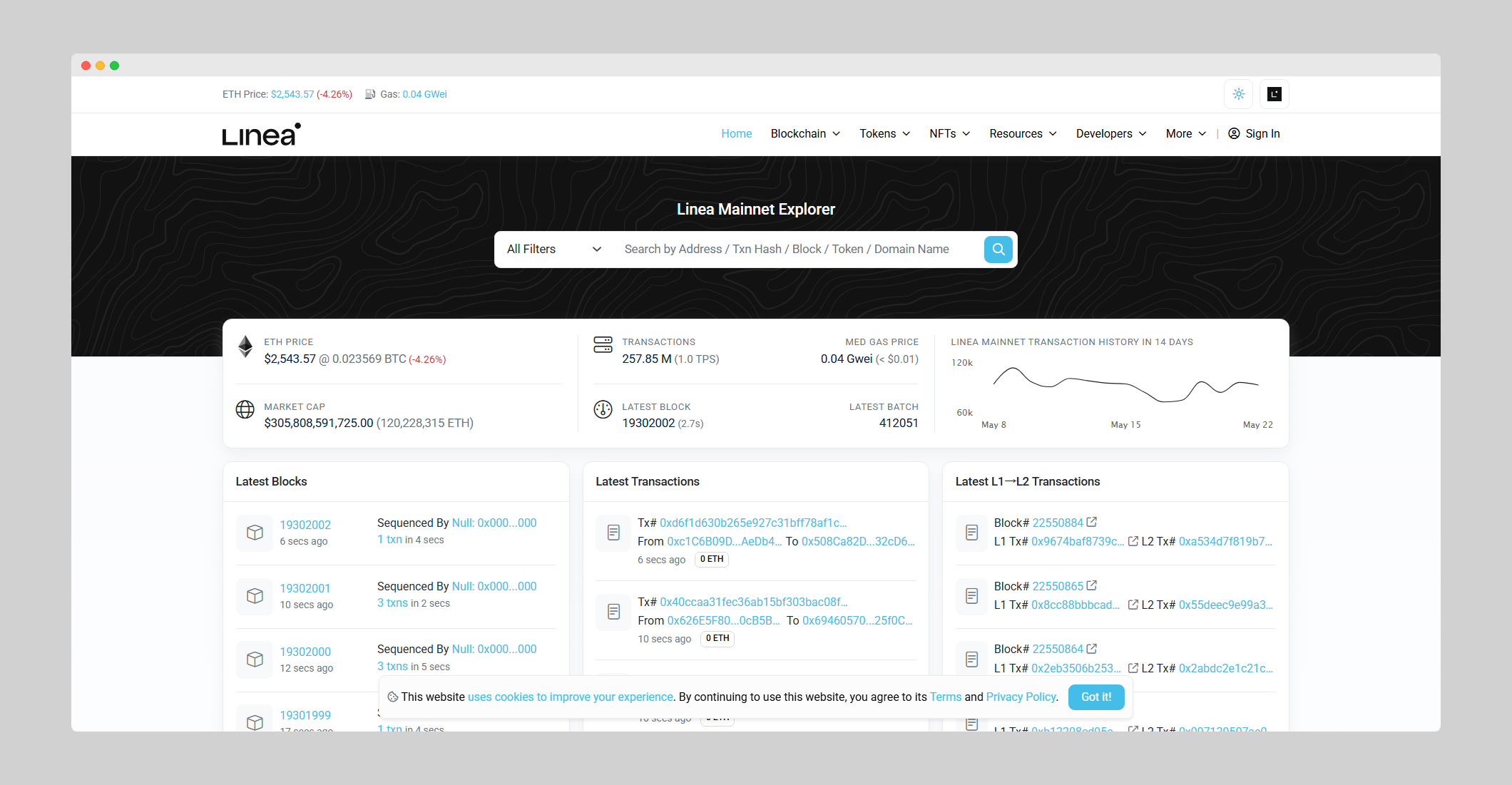Click the Linea network square icon button
This screenshot has height=785, width=1512.
(x=1275, y=94)
